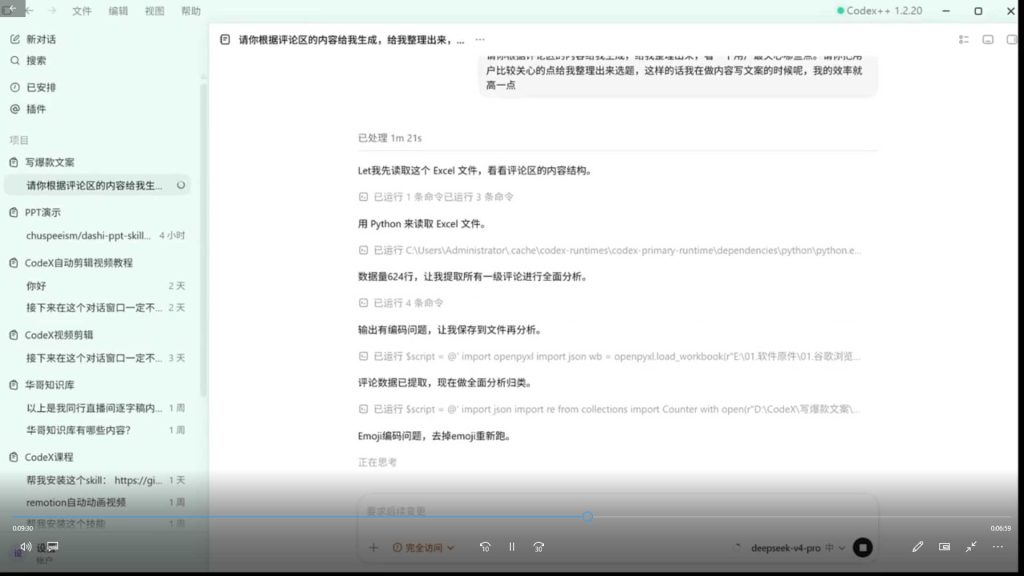Expand the openpyxl $script command row
Screen dimensions: 1024x576
609,357
